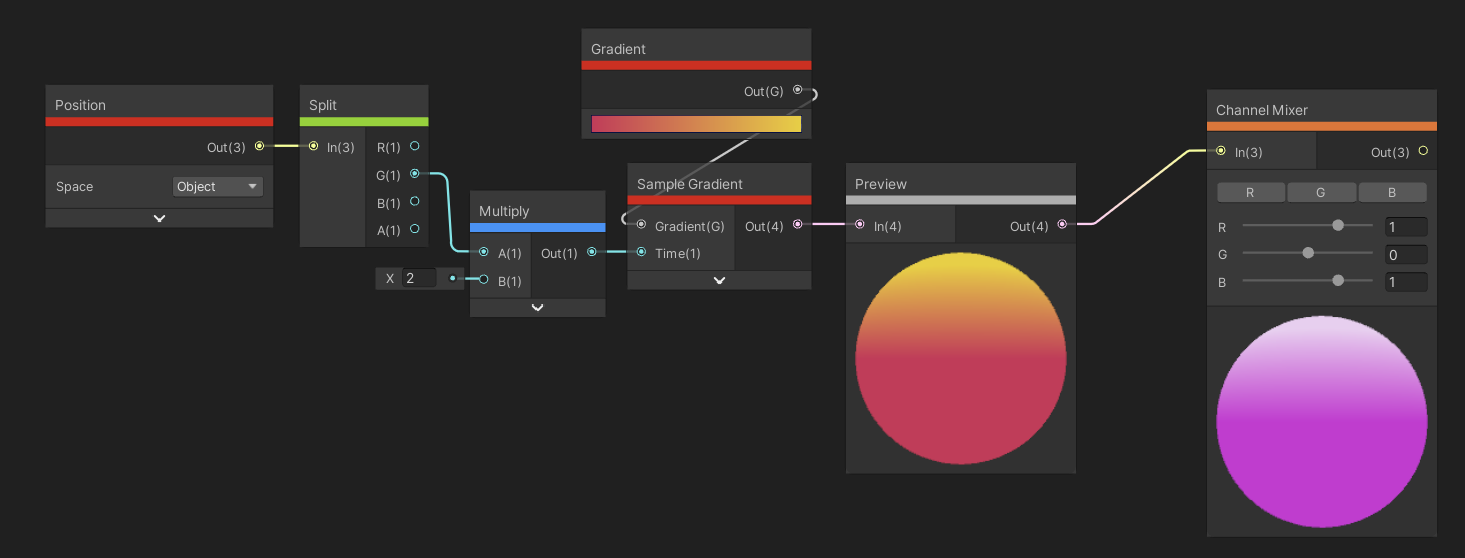Screen dimensions: 1465x558
Task: Click the Gradient color bar swatch
Action: point(696,125)
